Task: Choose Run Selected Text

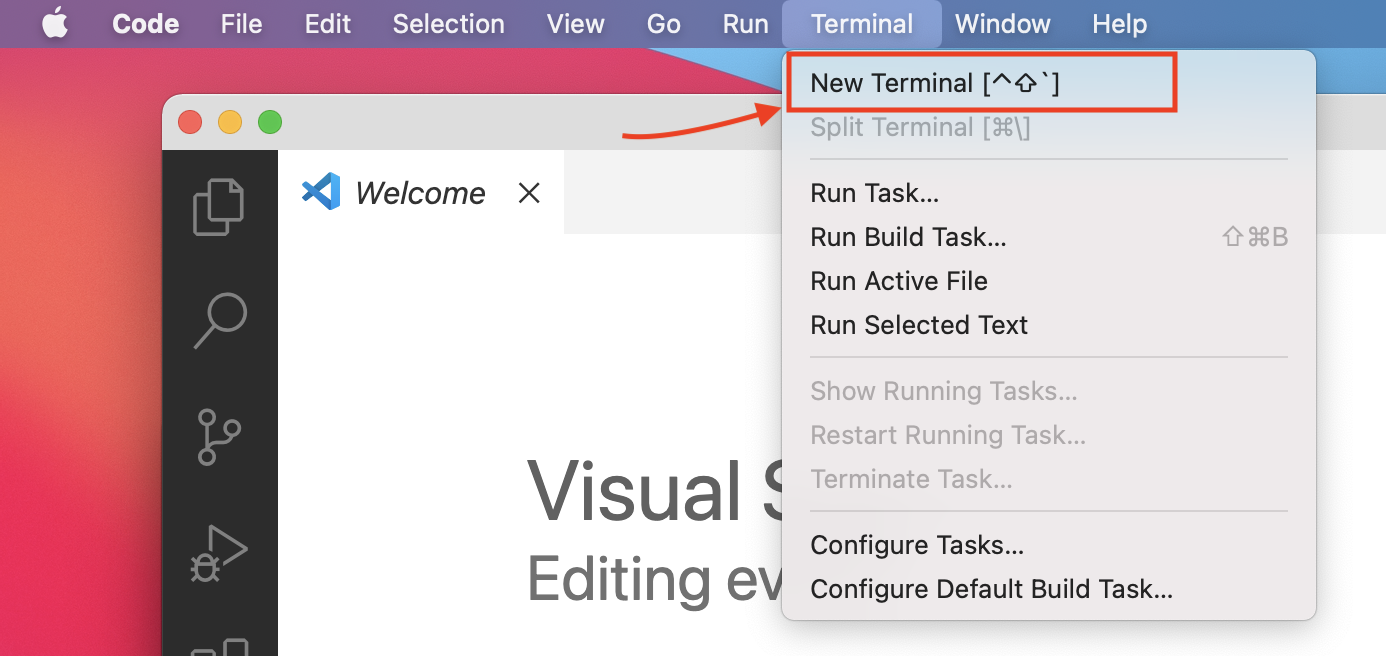Action: tap(1049, 325)
